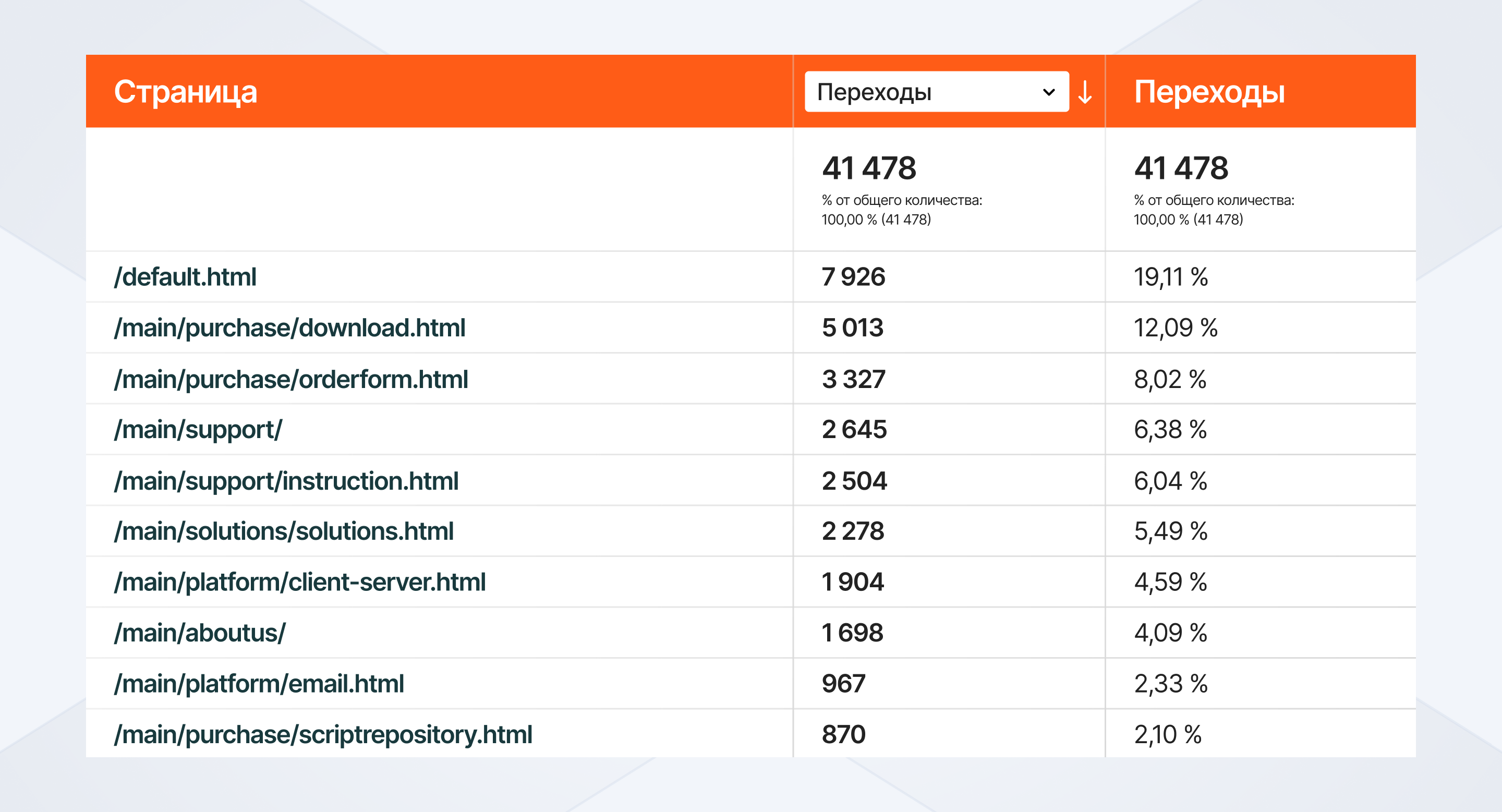Click the Страница column header

[x=186, y=92]
